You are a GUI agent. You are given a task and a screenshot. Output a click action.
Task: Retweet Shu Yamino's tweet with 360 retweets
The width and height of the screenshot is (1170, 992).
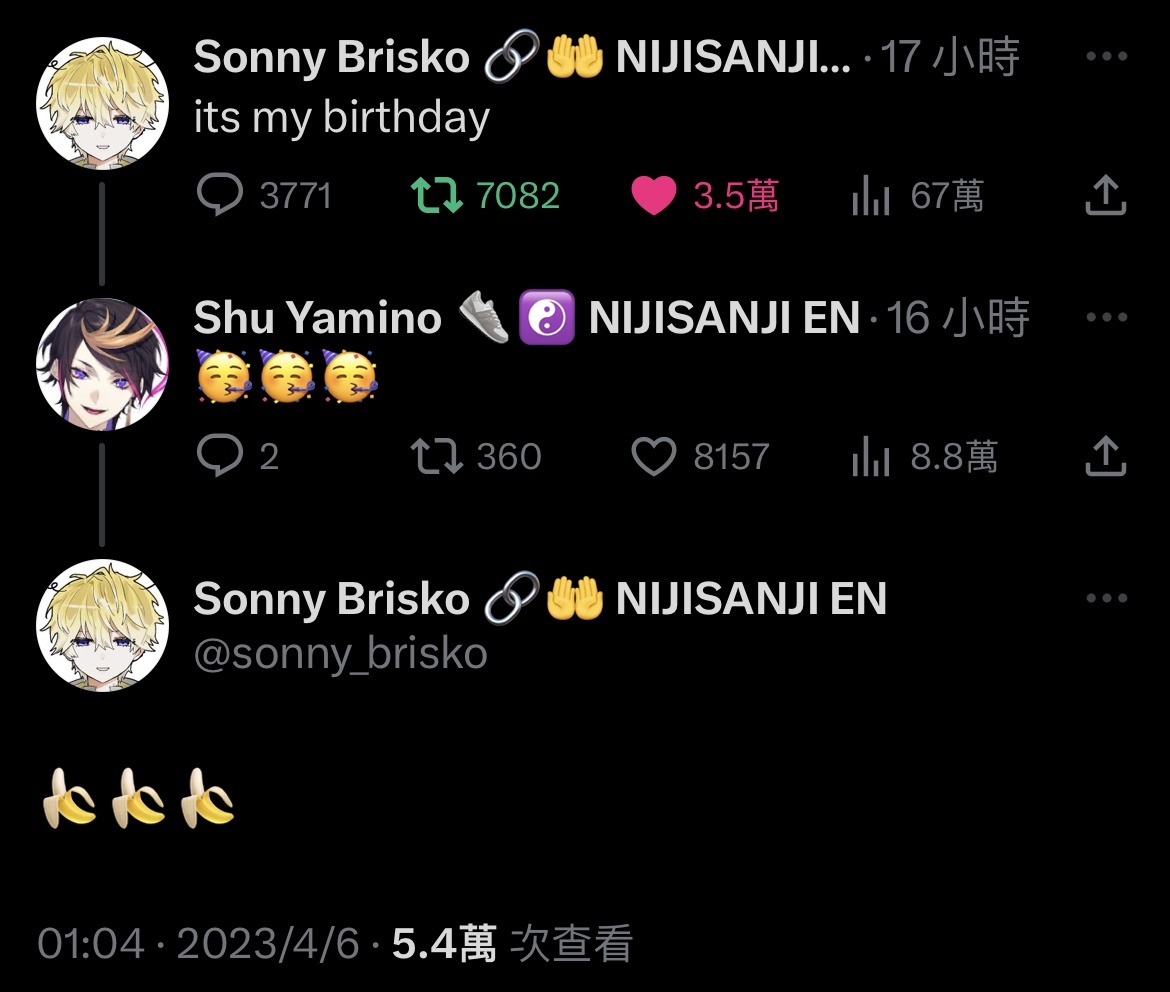coord(476,456)
